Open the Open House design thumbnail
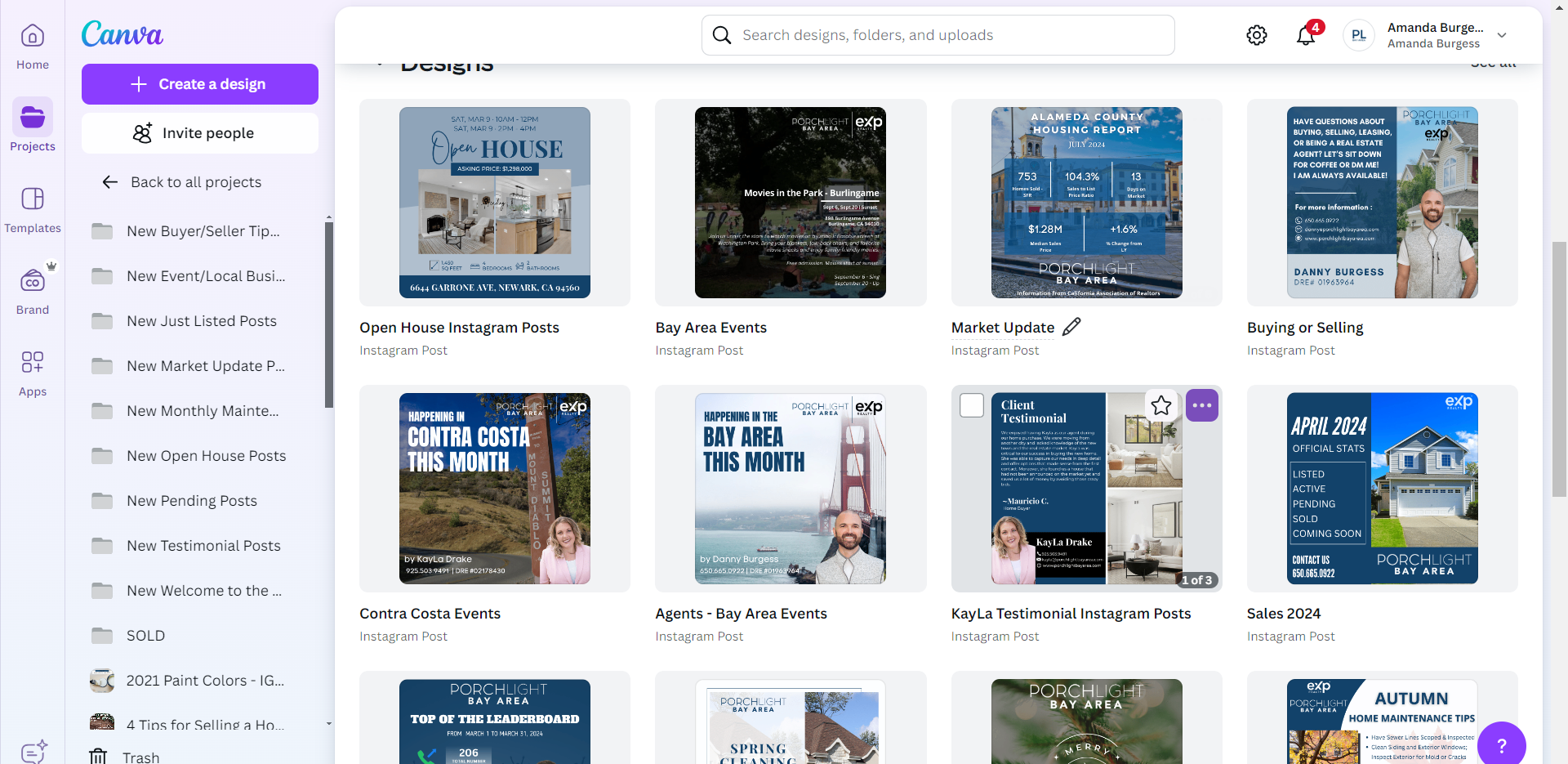1568x764 pixels. click(495, 203)
